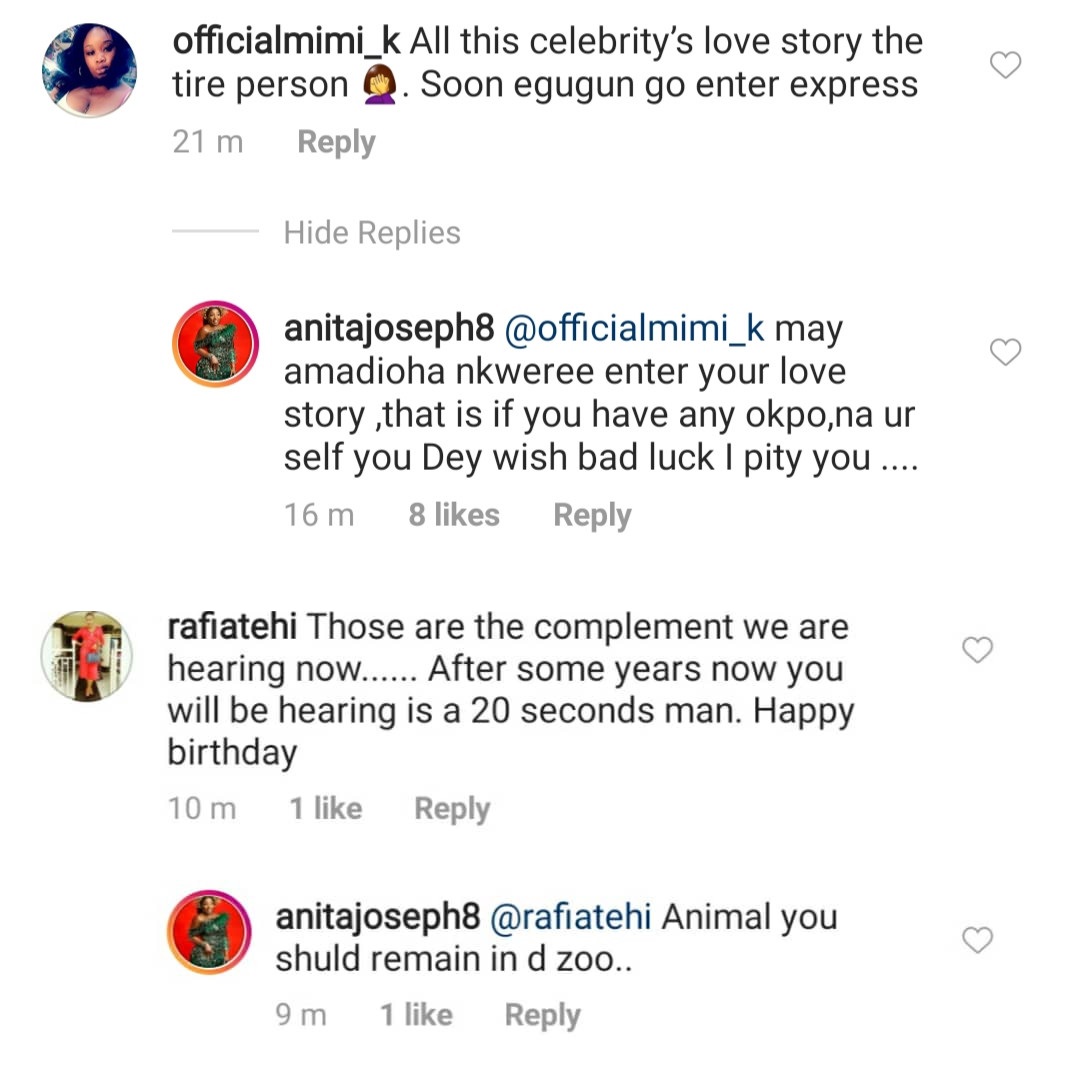The width and height of the screenshot is (1080, 1080).
Task: View the 8 likes list
Action: pos(454,515)
